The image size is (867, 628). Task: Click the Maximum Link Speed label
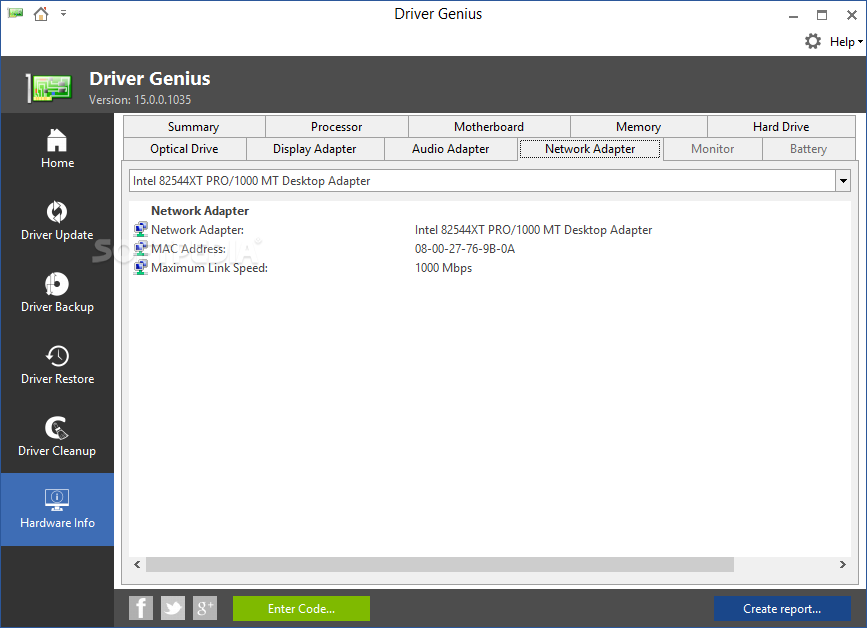click(x=210, y=268)
